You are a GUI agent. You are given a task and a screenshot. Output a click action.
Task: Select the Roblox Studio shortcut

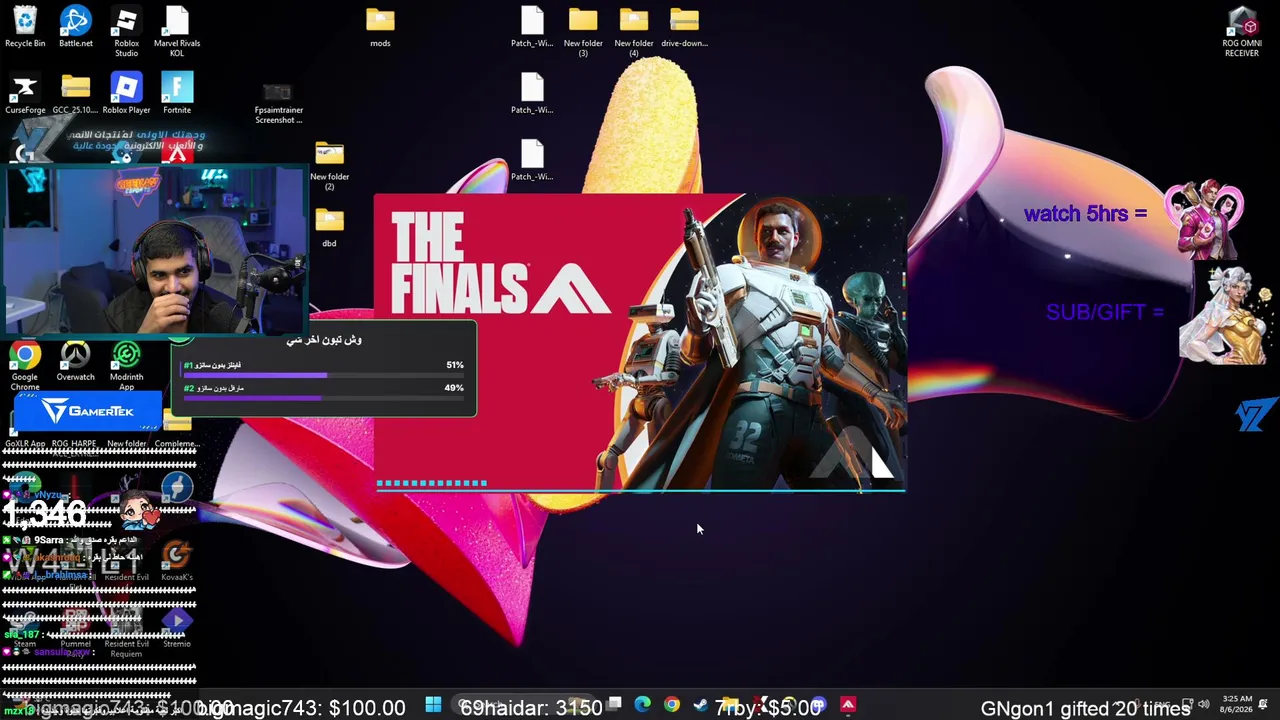pos(126,32)
